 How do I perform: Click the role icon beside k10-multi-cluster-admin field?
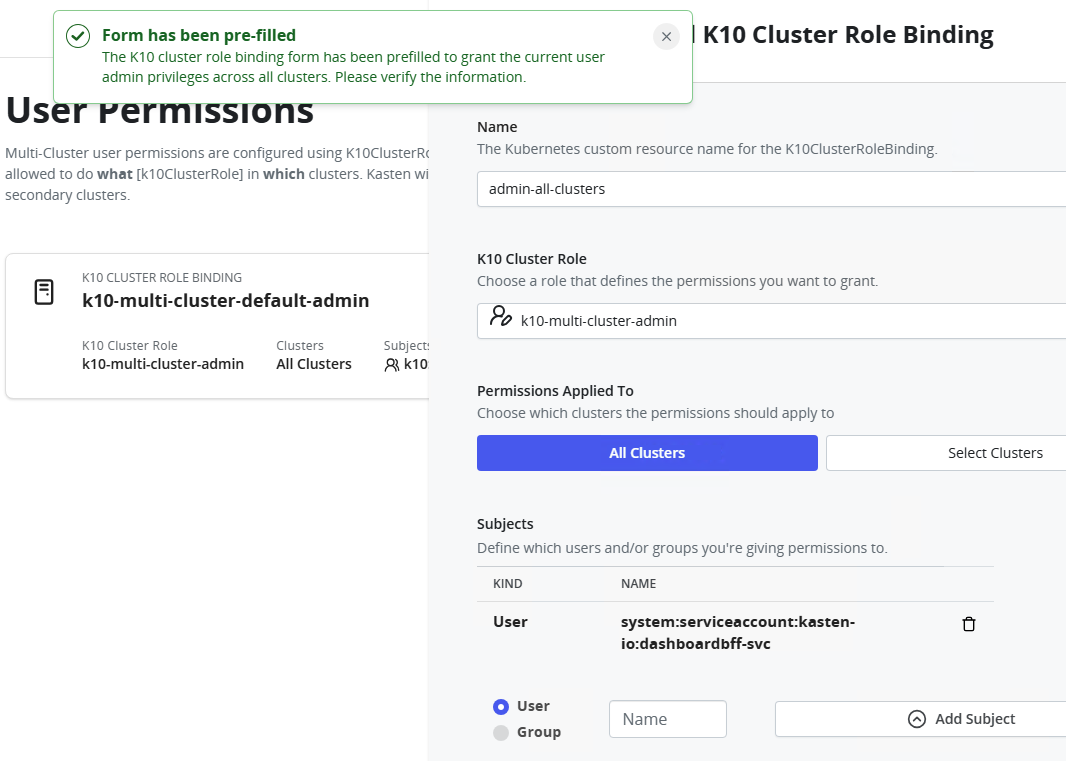coord(500,318)
